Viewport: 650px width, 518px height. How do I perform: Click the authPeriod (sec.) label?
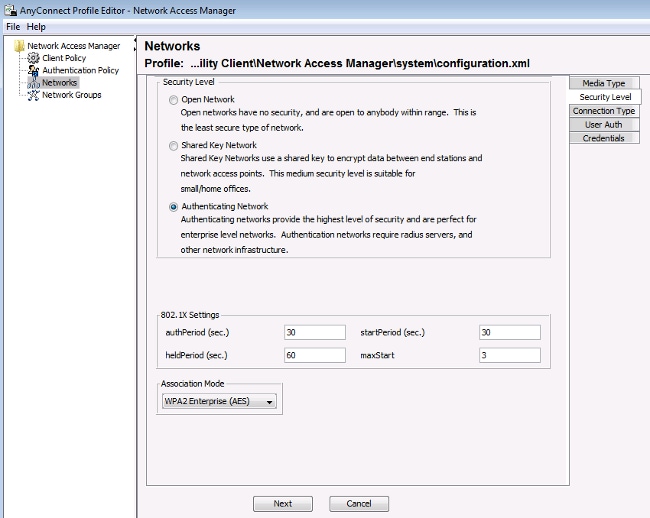[197, 332]
